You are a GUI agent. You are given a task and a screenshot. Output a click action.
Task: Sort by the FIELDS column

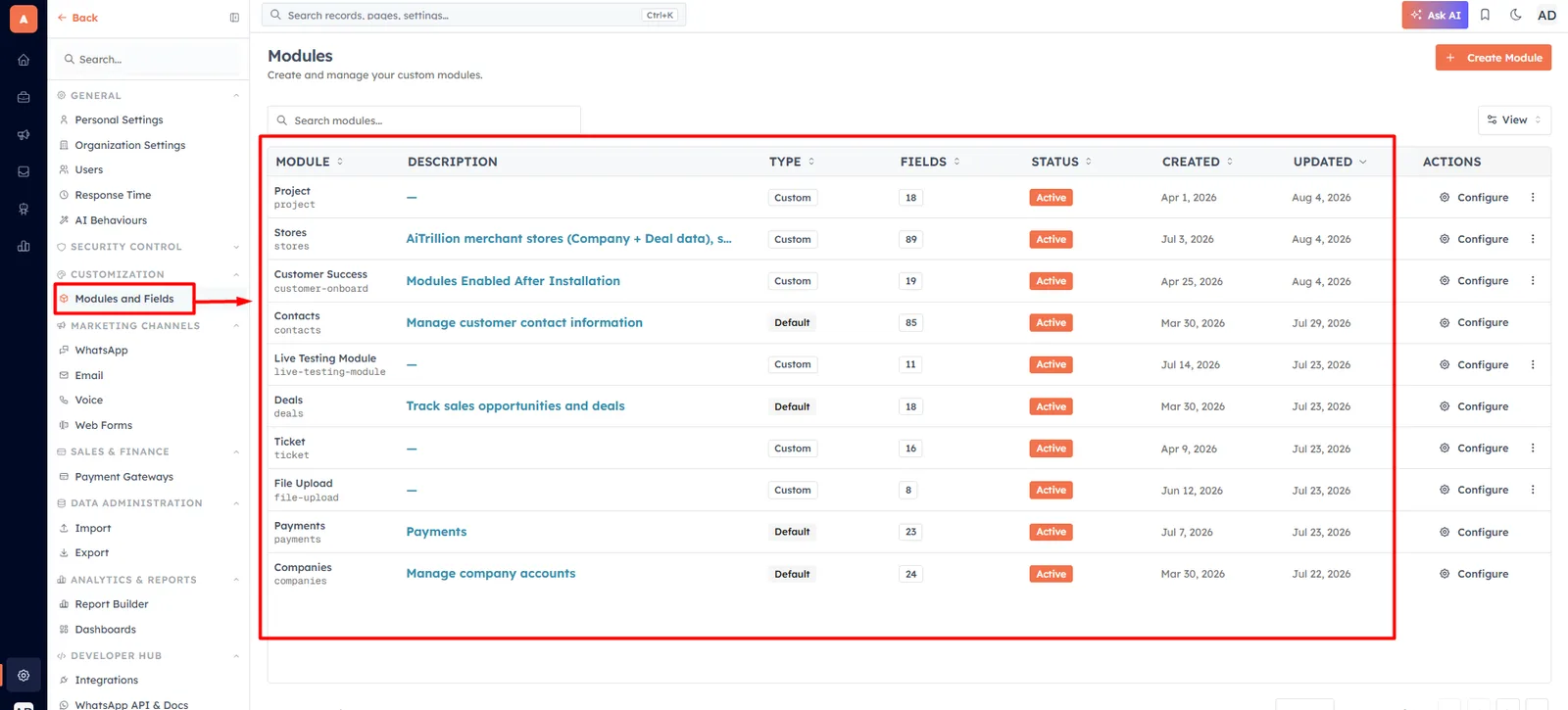[x=930, y=162]
